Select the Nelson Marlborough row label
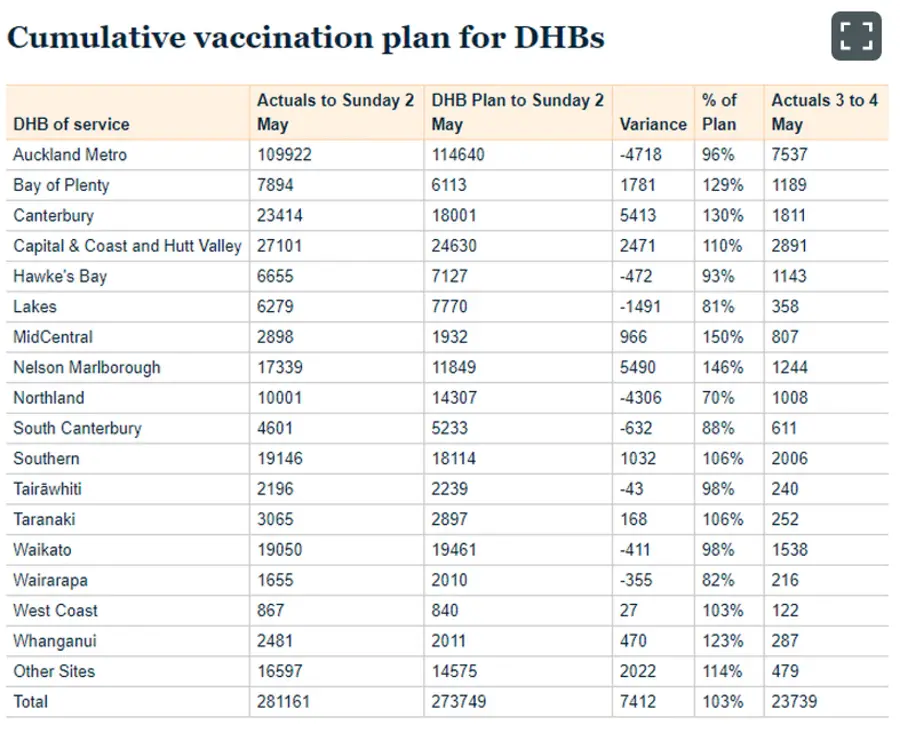The image size is (900, 741). (87, 368)
